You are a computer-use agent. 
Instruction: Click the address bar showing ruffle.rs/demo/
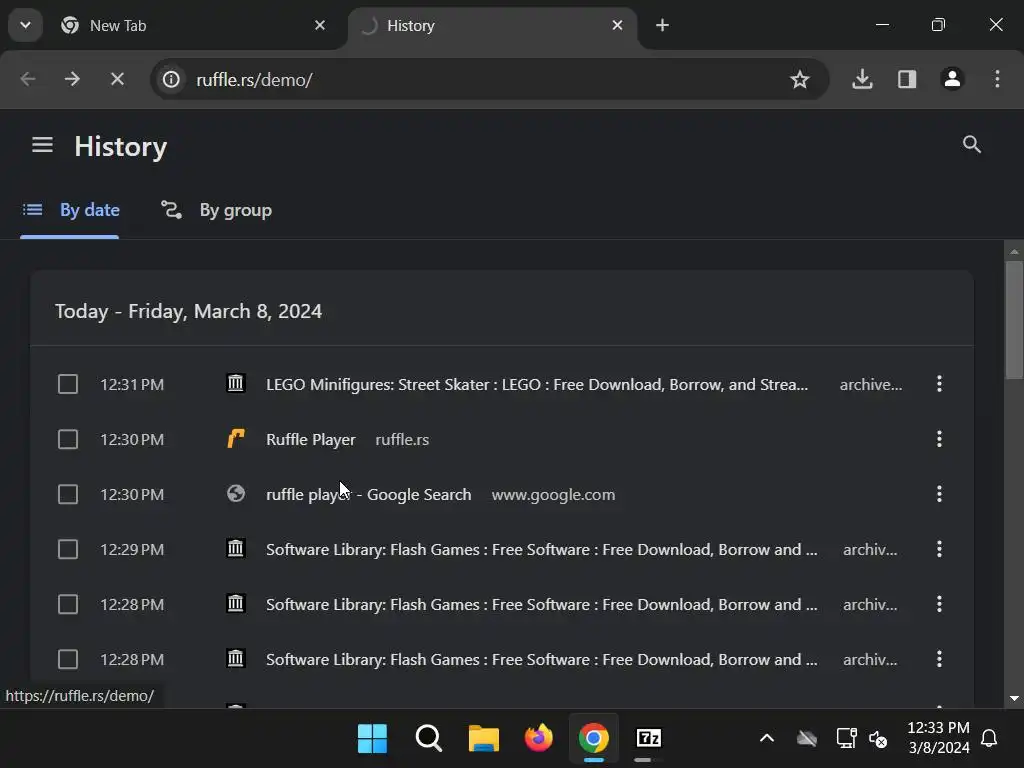coord(490,79)
